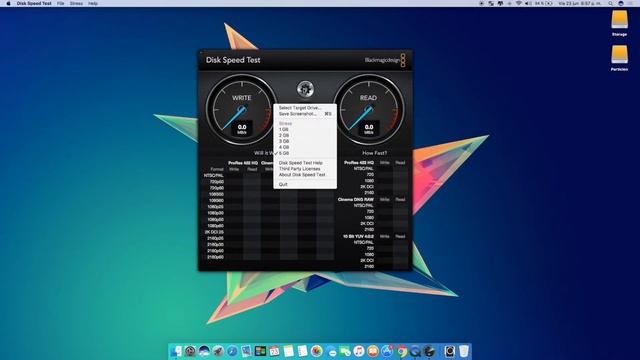Open Safari compass icon in dock
Image resolution: width=640 pixels, height=360 pixels.
pos(232,351)
